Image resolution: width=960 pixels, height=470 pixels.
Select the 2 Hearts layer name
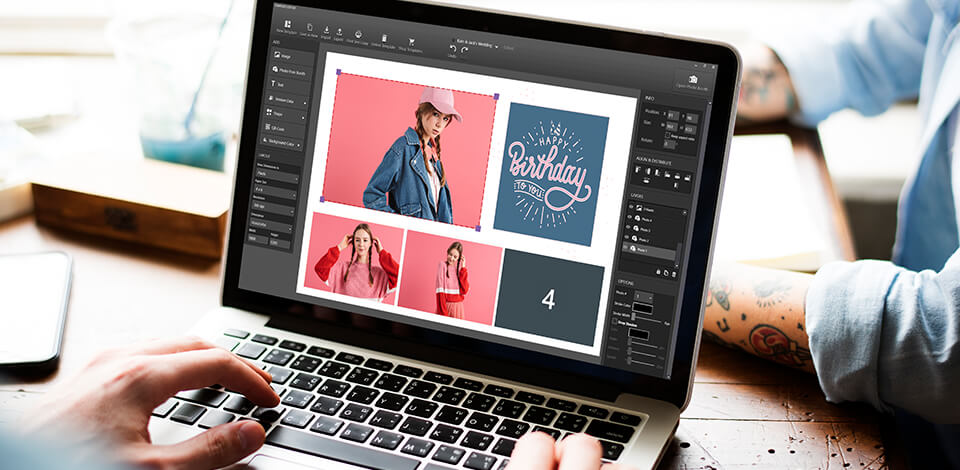point(650,210)
